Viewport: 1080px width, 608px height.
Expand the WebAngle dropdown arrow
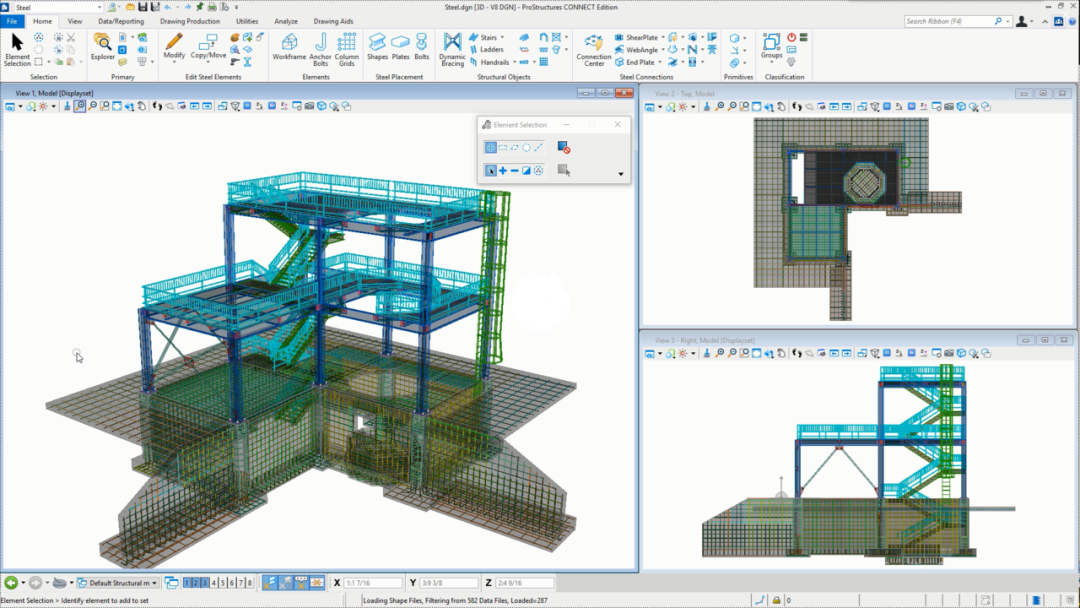[x=663, y=50]
